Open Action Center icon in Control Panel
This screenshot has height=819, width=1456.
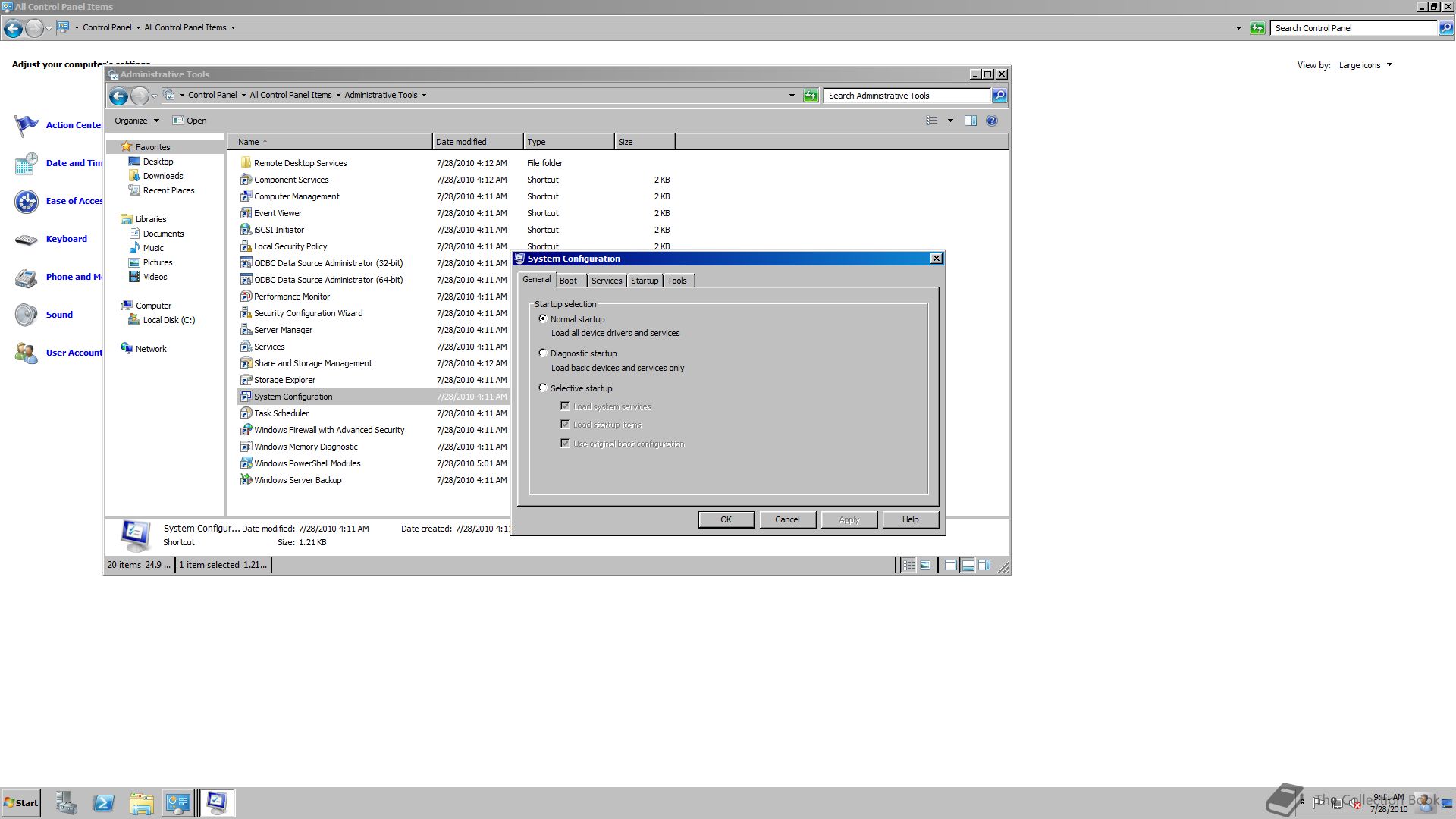(x=27, y=125)
